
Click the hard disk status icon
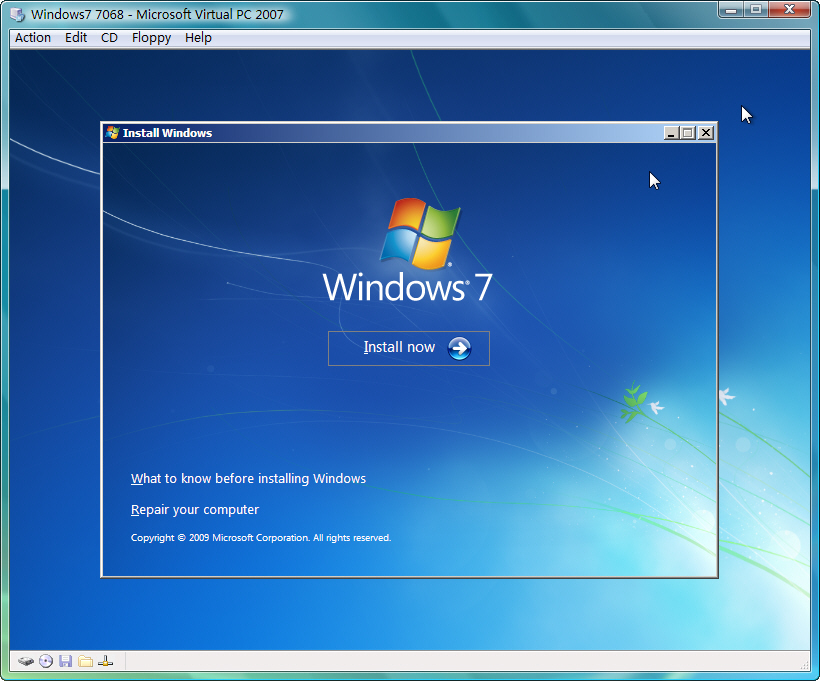26,661
